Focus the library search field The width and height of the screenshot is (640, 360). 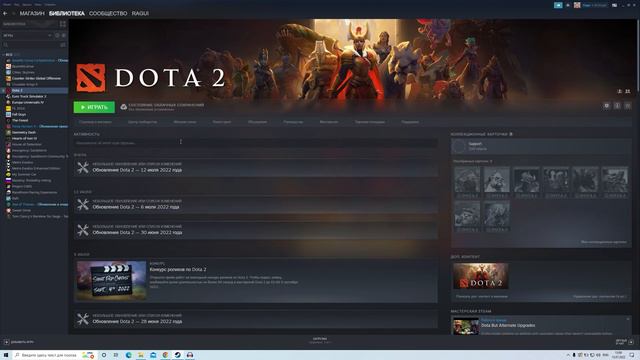tap(31, 44)
